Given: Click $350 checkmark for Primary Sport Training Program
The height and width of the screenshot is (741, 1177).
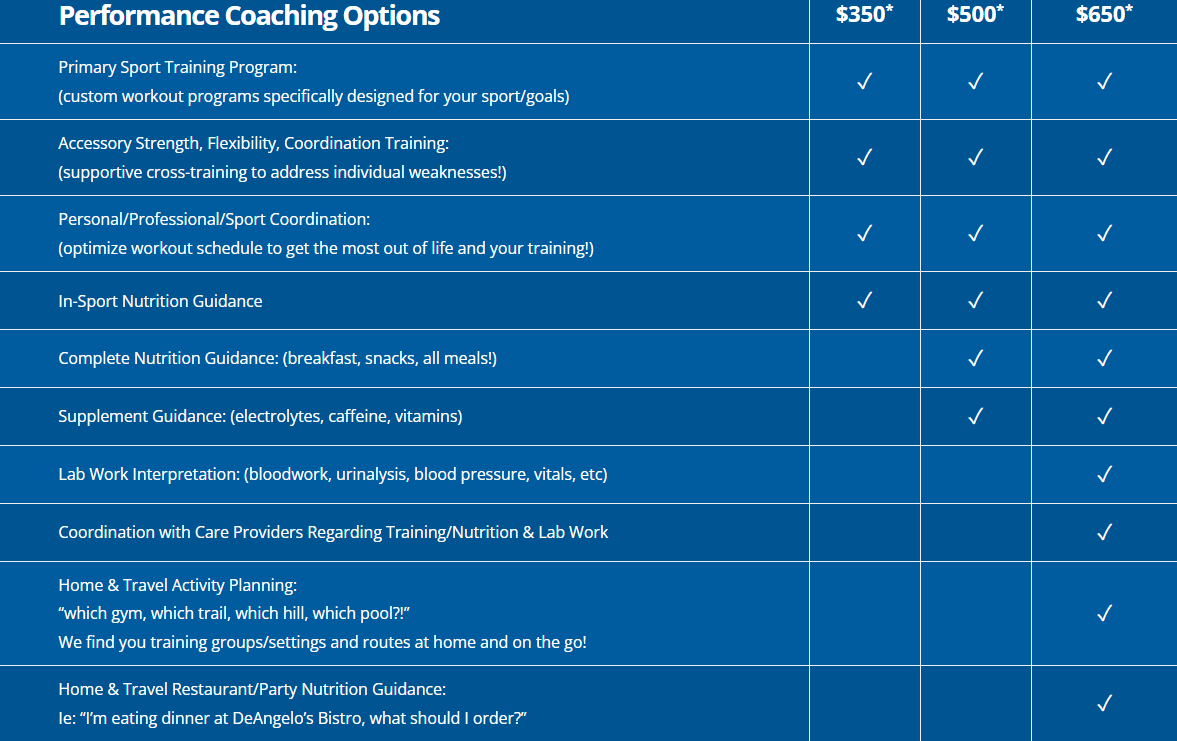Looking at the screenshot, I should 865,82.
